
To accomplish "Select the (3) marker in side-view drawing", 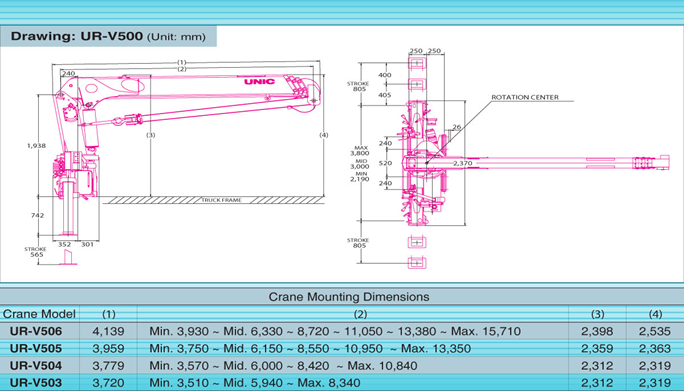I will pyautogui.click(x=150, y=135).
